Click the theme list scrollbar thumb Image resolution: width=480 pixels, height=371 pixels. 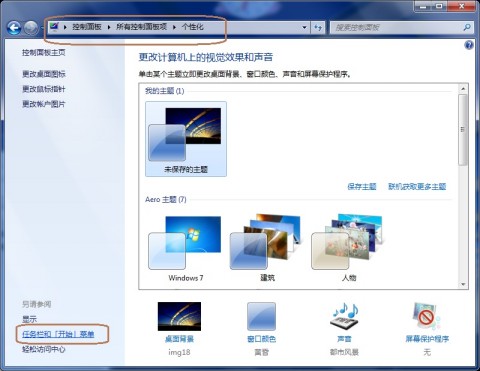[x=463, y=129]
